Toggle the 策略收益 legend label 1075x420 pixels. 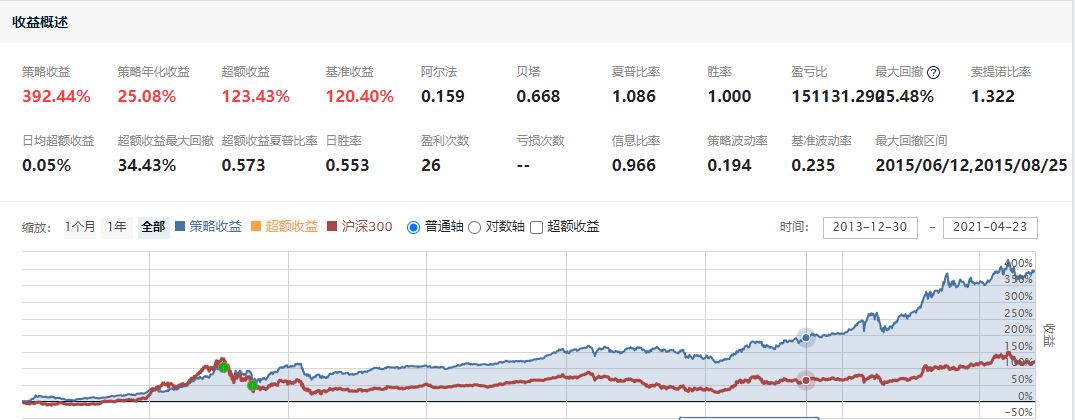click(215, 227)
